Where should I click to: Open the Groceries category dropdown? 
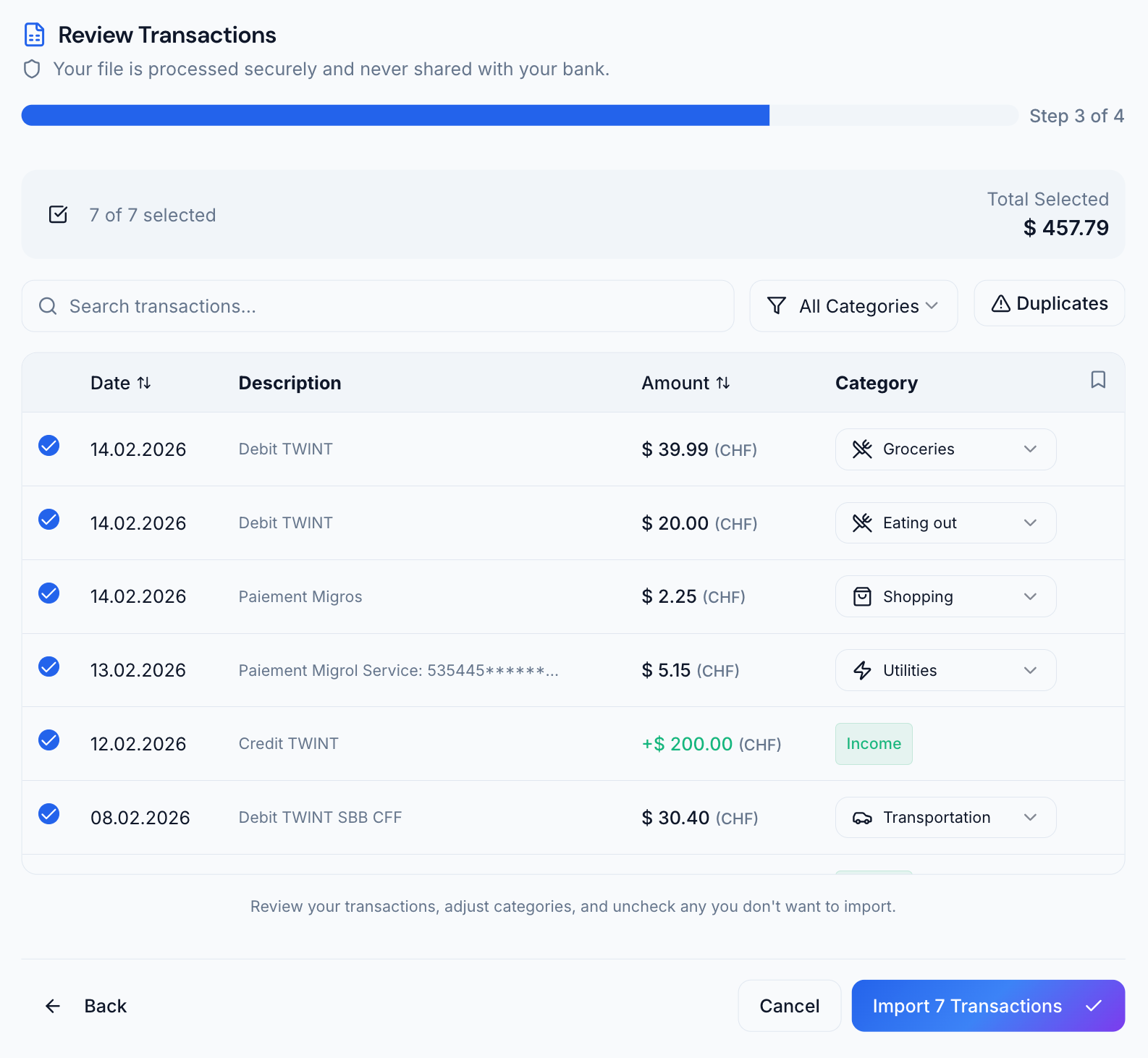[945, 449]
